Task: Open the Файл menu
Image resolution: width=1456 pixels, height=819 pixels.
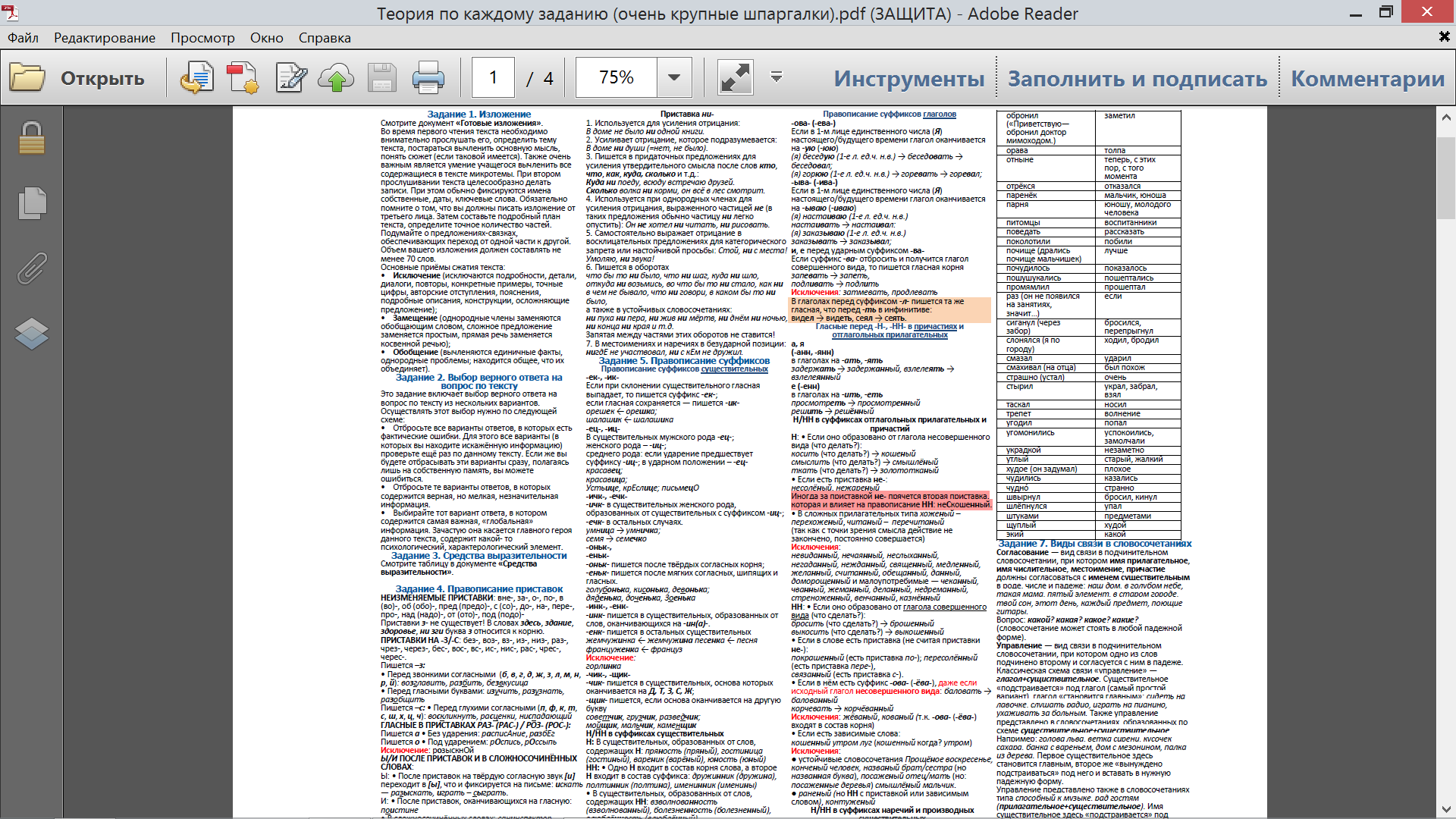Action: (x=23, y=38)
